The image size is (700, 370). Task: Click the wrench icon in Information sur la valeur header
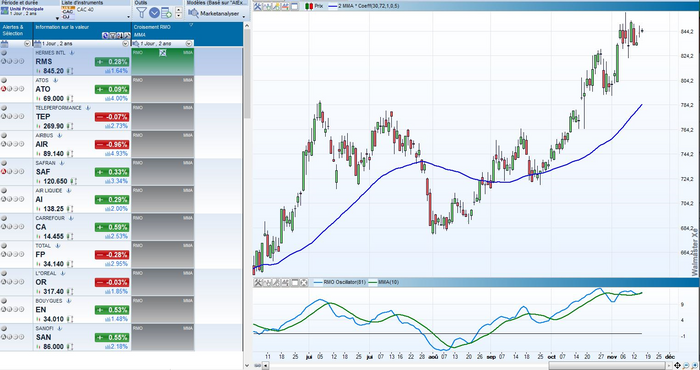pyautogui.click(x=127, y=36)
